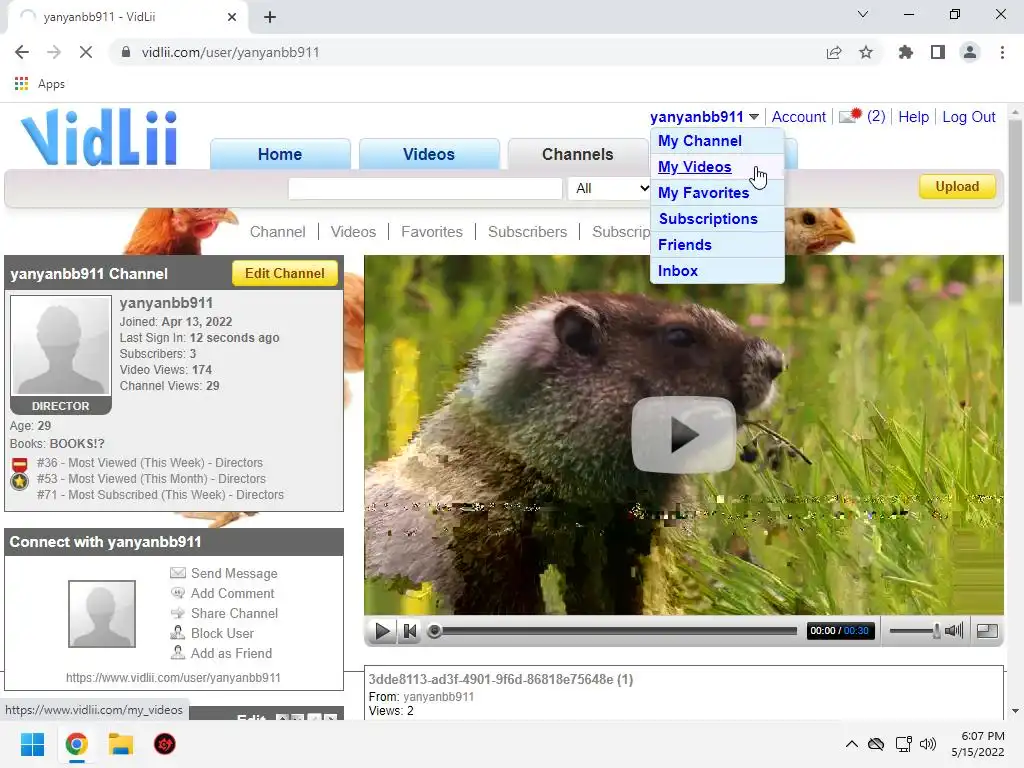Open the channel Videos sub-link

[353, 232]
